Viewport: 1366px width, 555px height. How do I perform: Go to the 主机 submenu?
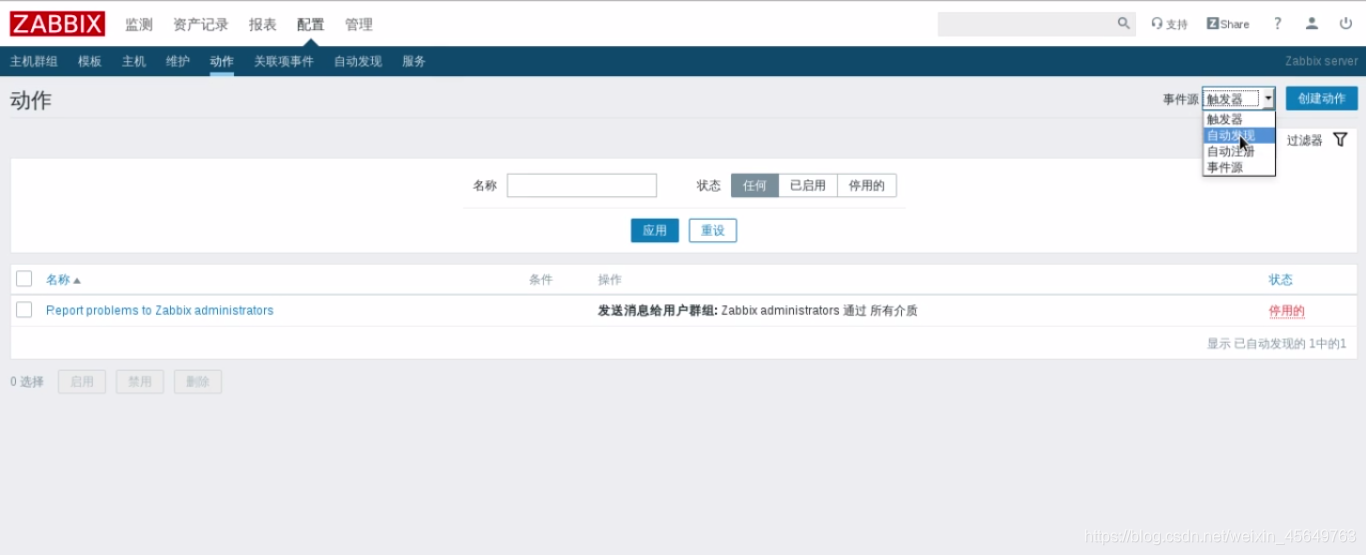pos(134,61)
